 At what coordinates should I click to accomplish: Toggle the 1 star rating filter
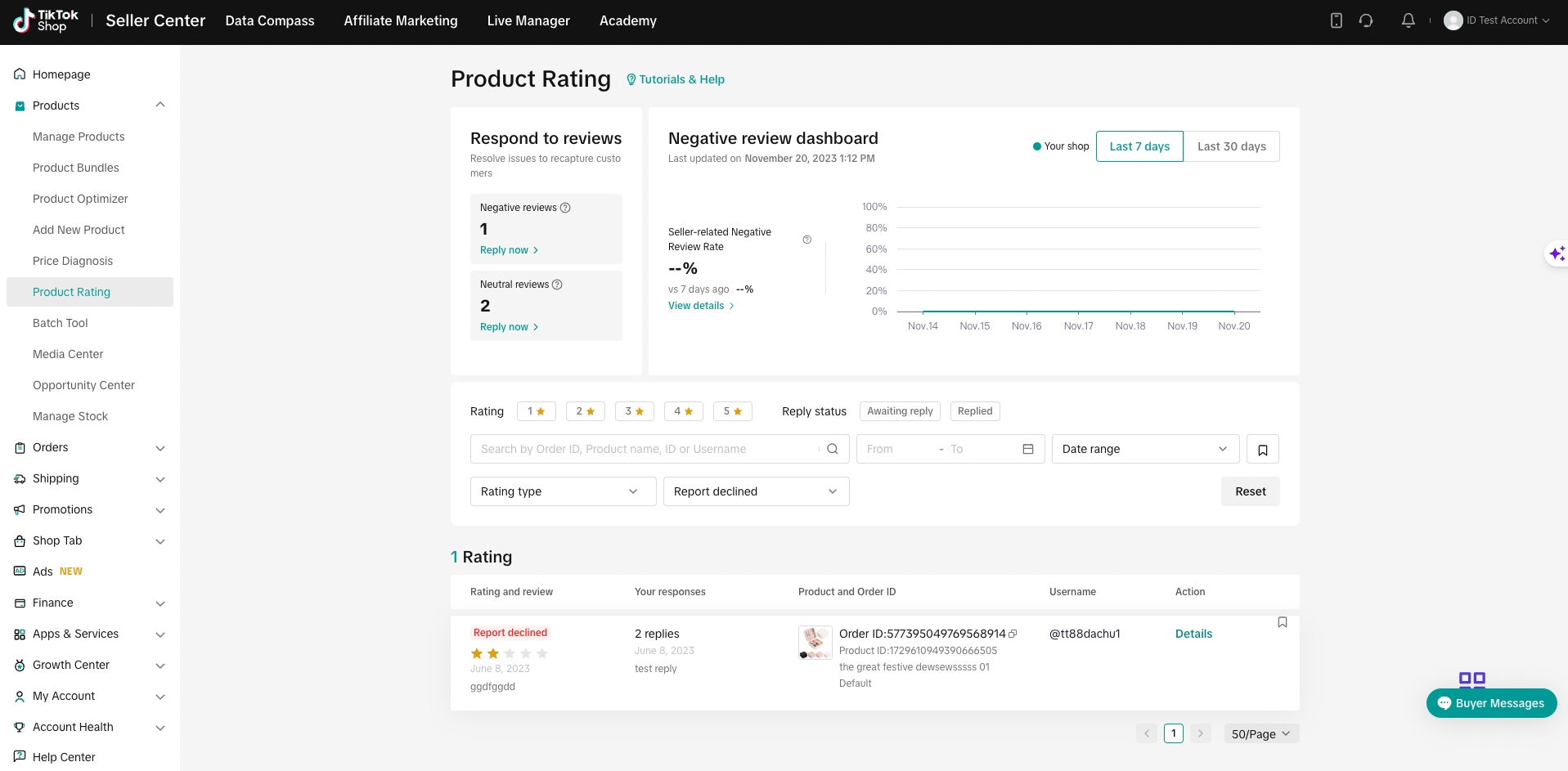click(x=537, y=411)
